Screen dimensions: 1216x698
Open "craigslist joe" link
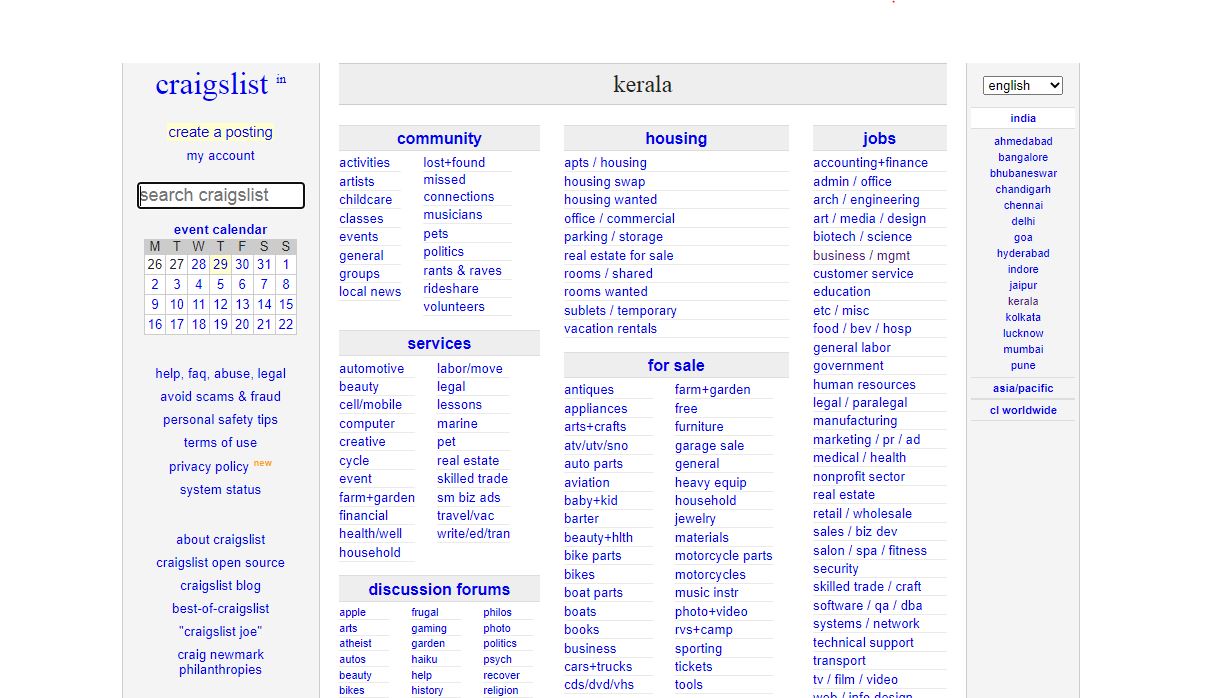point(220,632)
